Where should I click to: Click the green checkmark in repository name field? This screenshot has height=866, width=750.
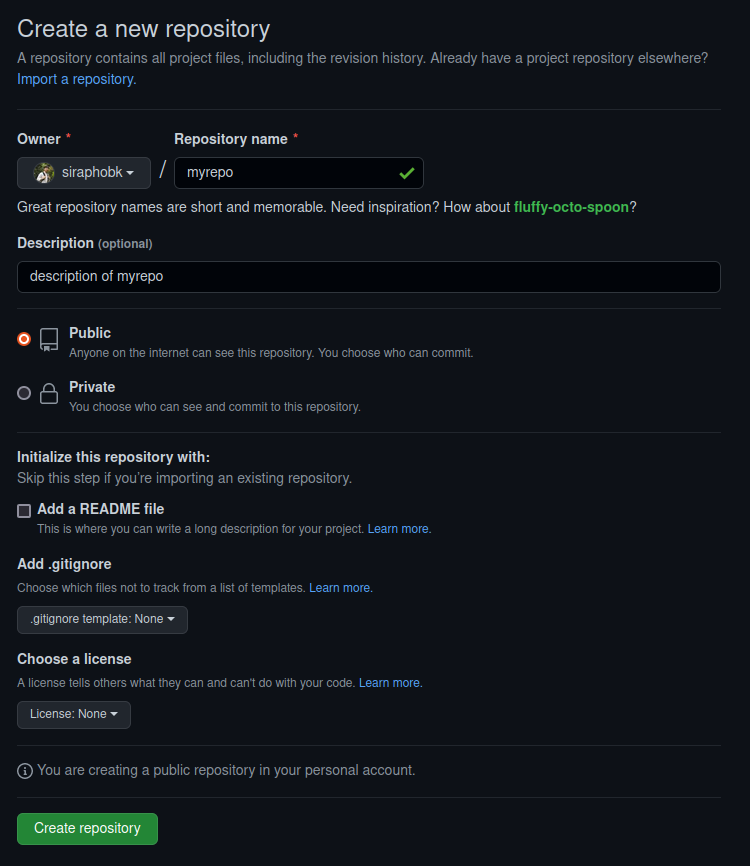(x=407, y=172)
